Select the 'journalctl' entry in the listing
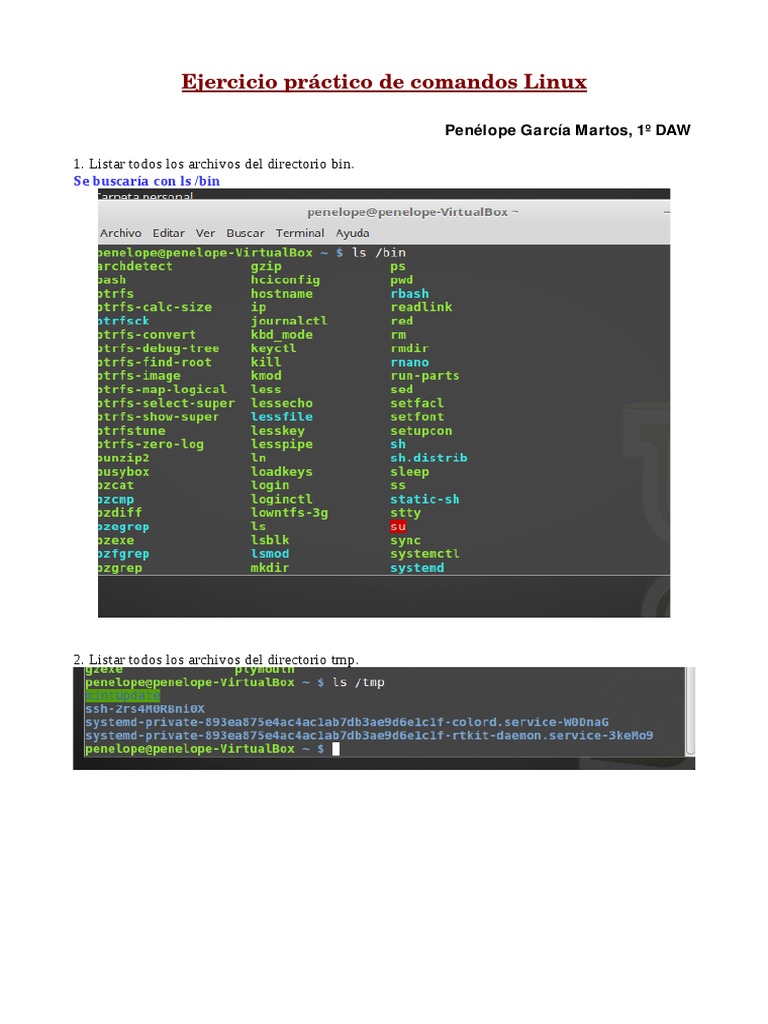This screenshot has height=1024, width=768. click(289, 321)
